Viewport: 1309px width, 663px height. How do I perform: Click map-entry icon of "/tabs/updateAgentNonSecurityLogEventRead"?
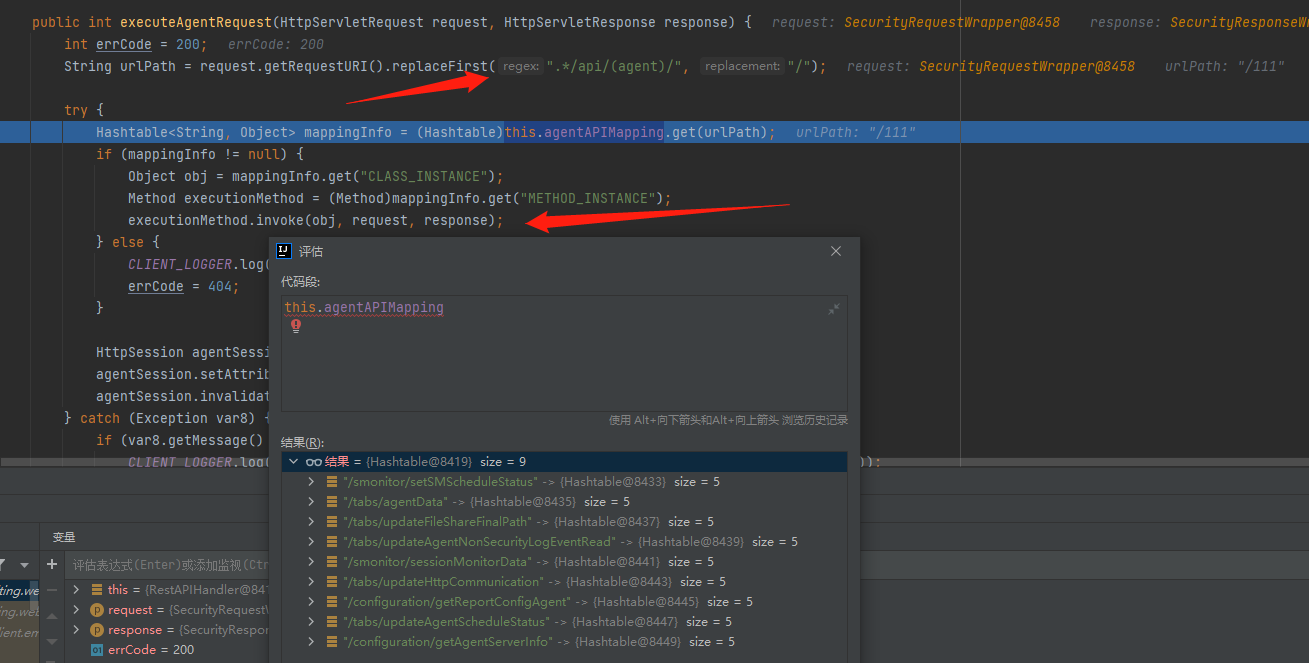pos(332,542)
